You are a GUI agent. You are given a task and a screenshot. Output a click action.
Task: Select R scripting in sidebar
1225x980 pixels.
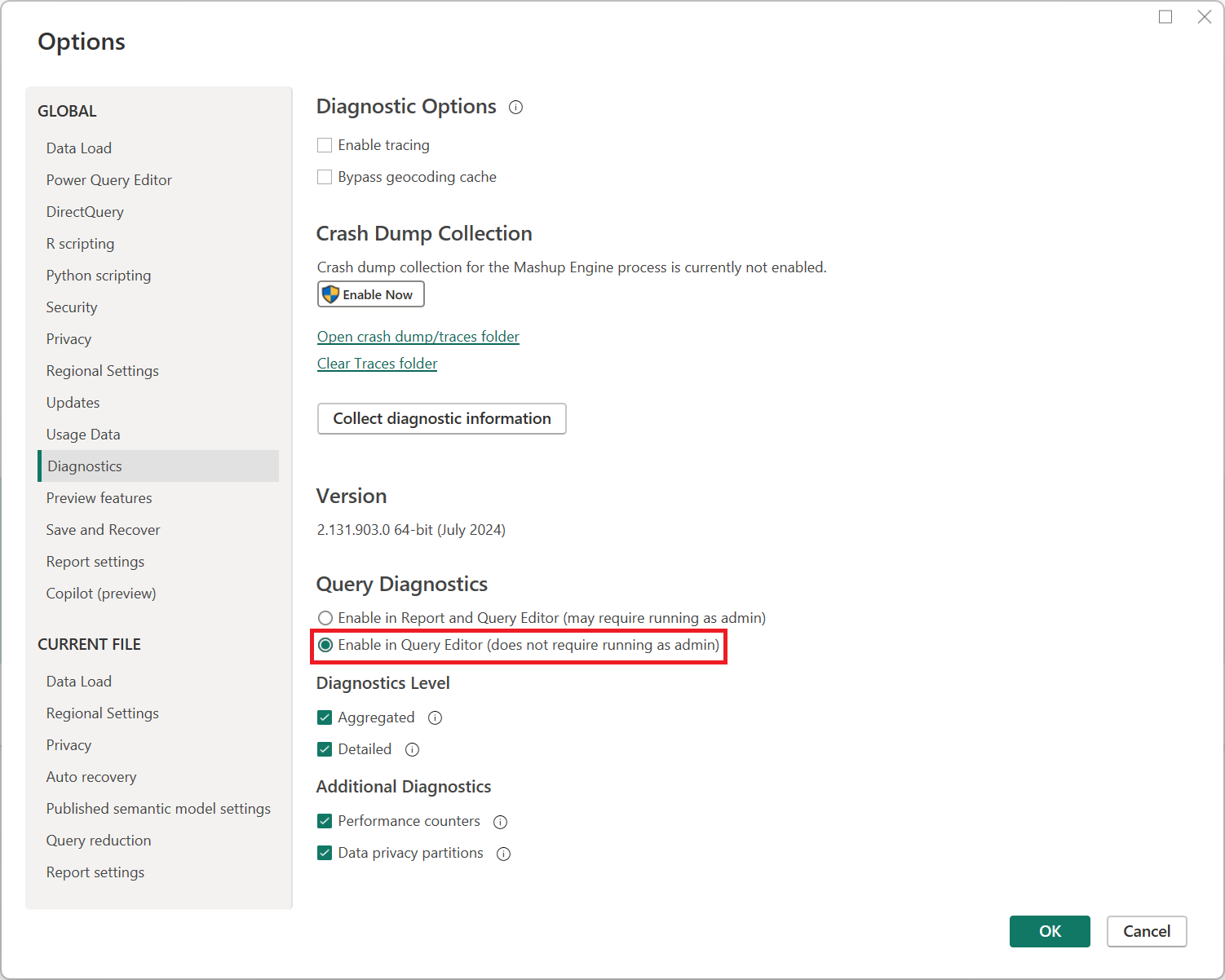point(158,244)
